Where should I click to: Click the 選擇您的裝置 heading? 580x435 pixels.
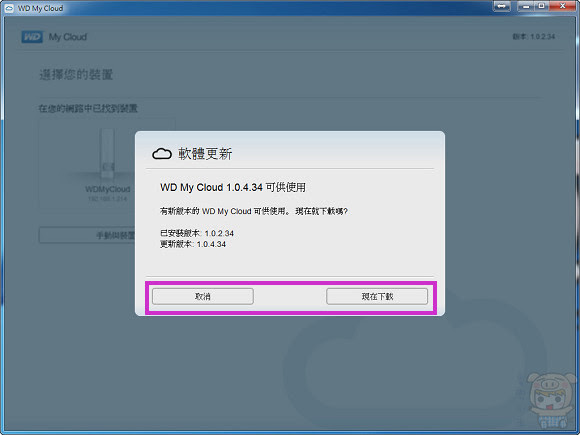[x=76, y=75]
